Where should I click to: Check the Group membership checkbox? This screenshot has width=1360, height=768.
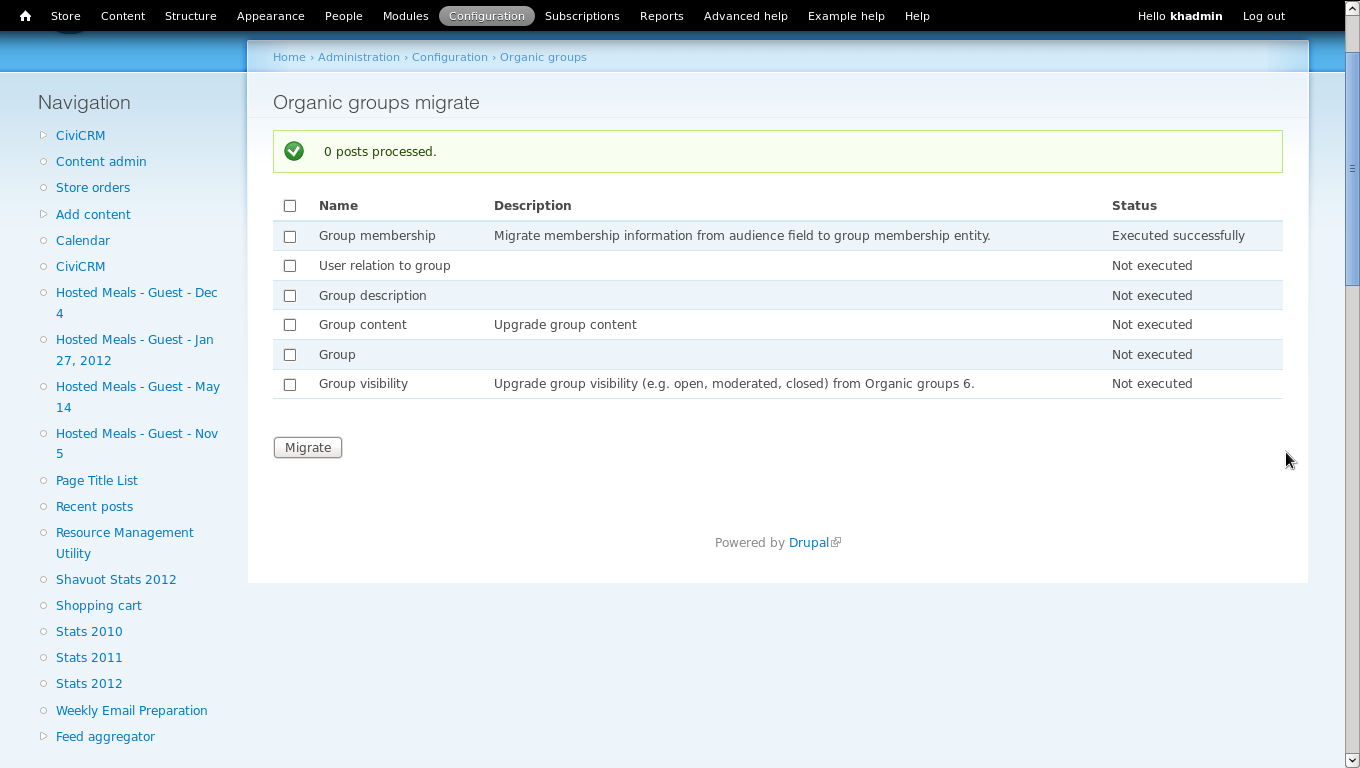pos(290,237)
